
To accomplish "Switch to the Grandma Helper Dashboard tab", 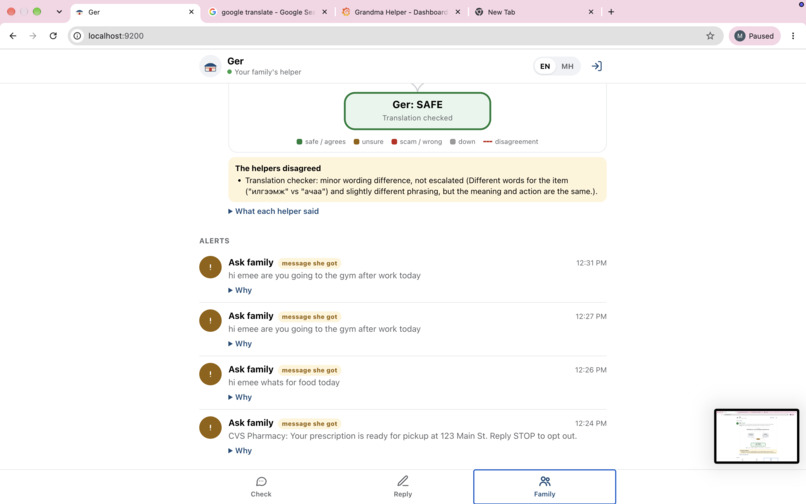I will click(x=401, y=12).
